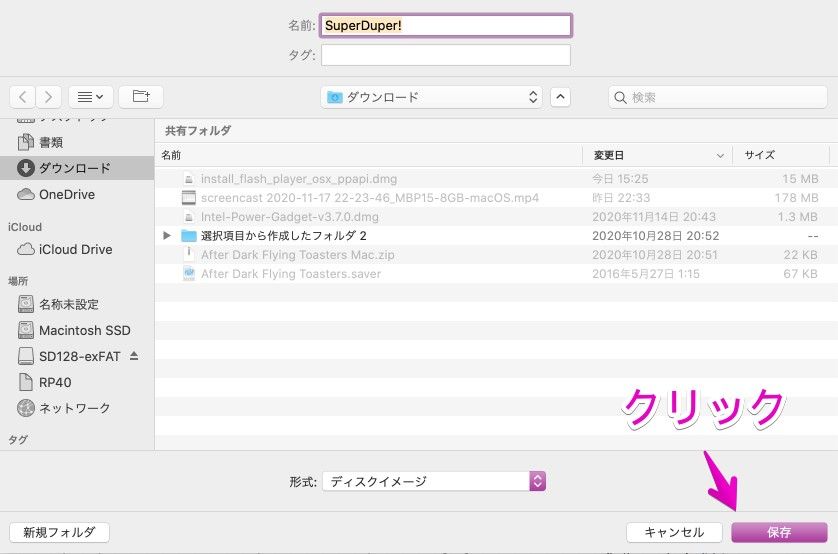The width and height of the screenshot is (838, 554).
Task: Click the iCloud Drive cloud icon
Action: coord(26,249)
